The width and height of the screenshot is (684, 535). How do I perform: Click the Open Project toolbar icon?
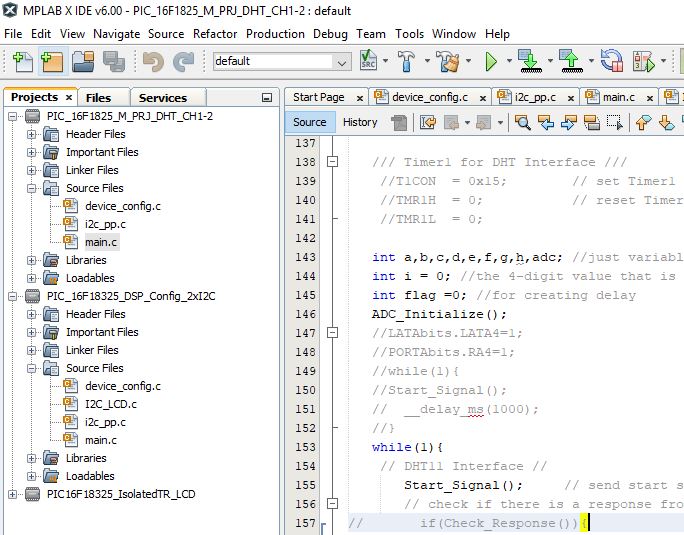tap(83, 61)
